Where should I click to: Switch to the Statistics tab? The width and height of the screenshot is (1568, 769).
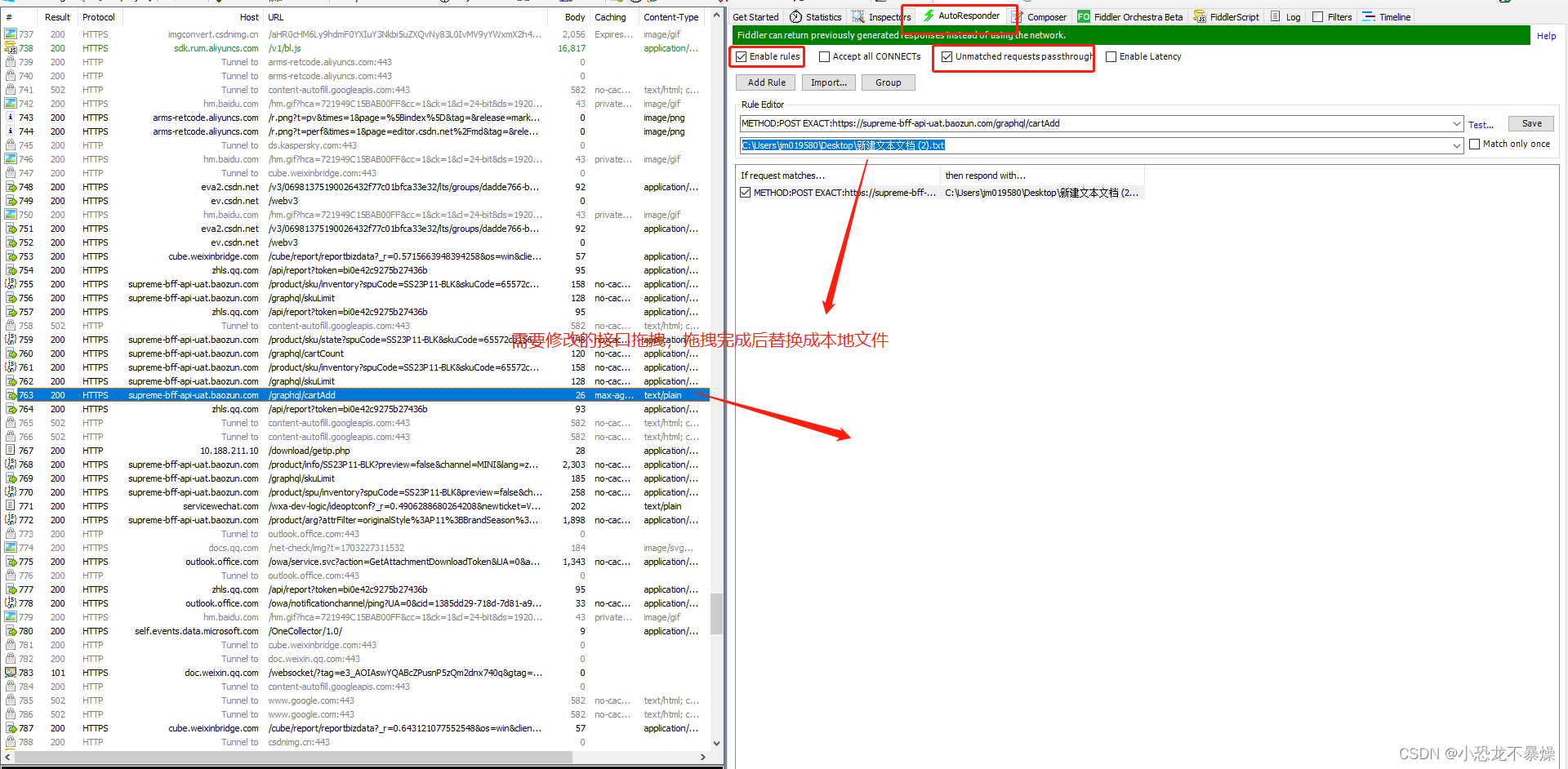816,17
